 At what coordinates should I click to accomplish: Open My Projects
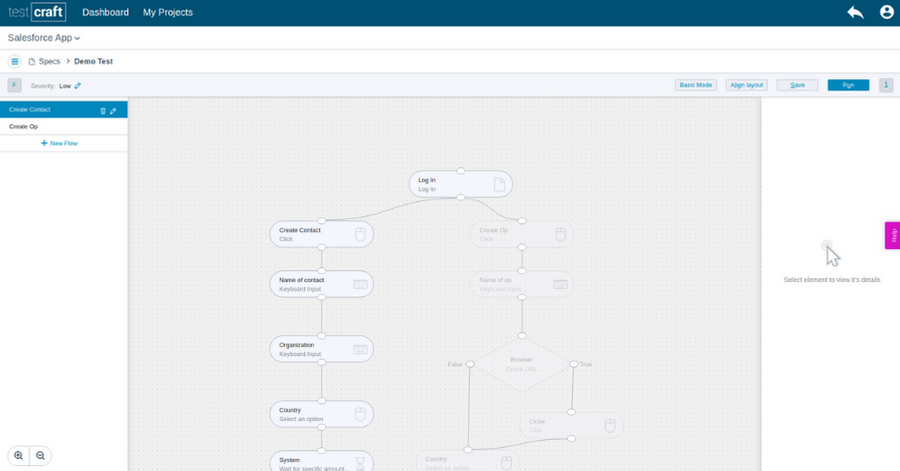tap(168, 12)
